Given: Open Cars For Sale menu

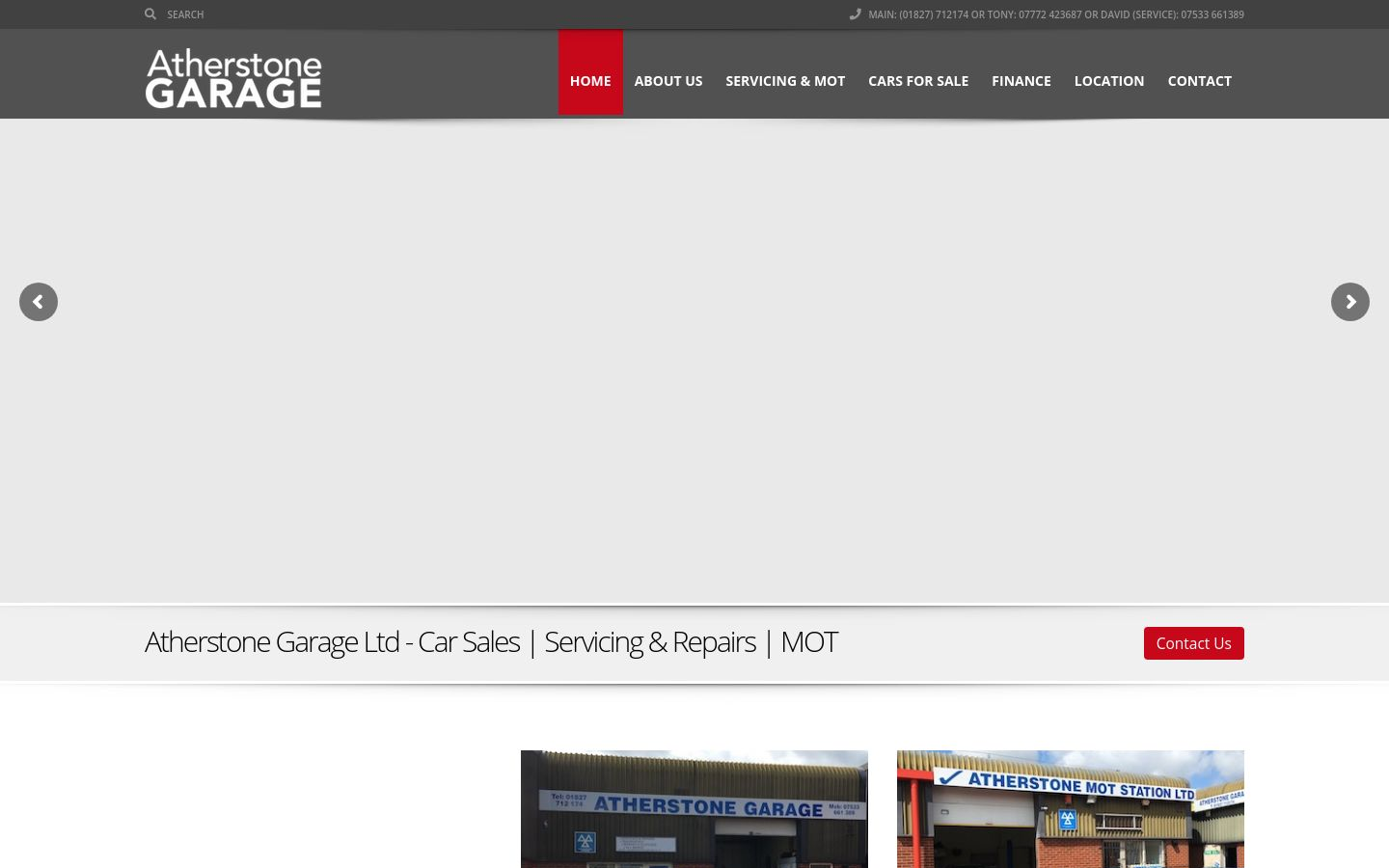Looking at the screenshot, I should point(918,81).
